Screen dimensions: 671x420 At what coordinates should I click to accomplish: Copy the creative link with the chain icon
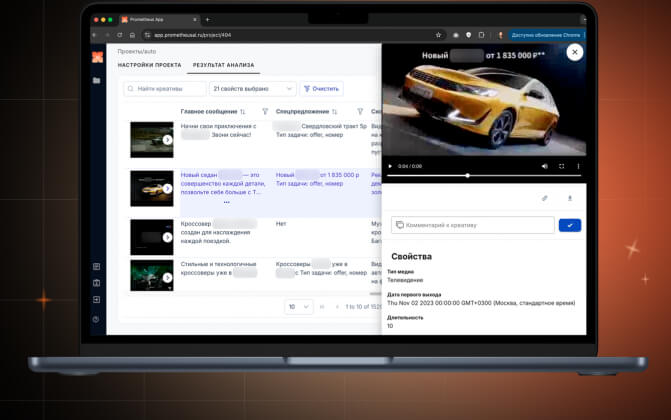(544, 198)
